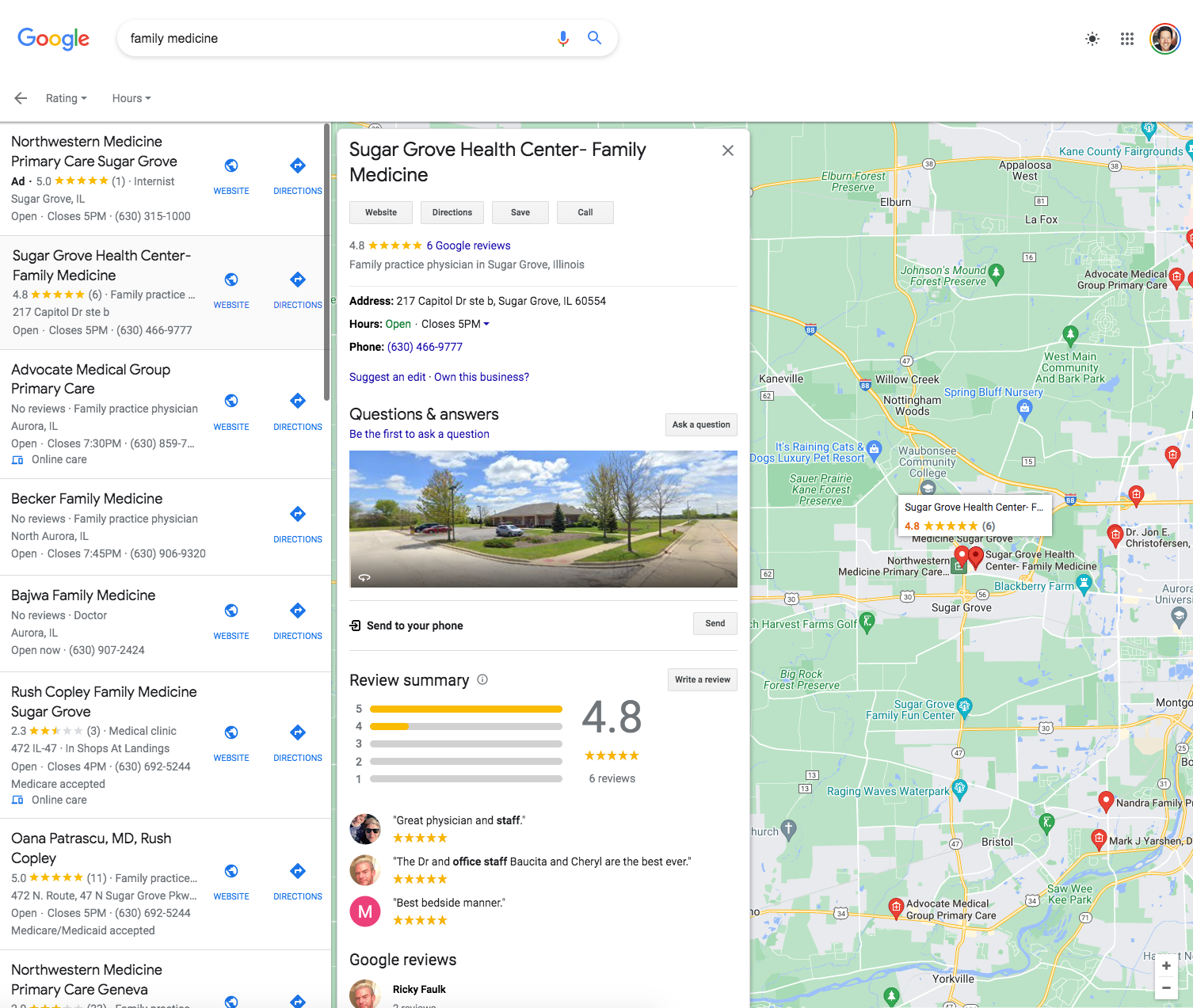Image resolution: width=1193 pixels, height=1008 pixels.
Task: Open website for Rush Copley Family Medicine
Action: tap(231, 743)
